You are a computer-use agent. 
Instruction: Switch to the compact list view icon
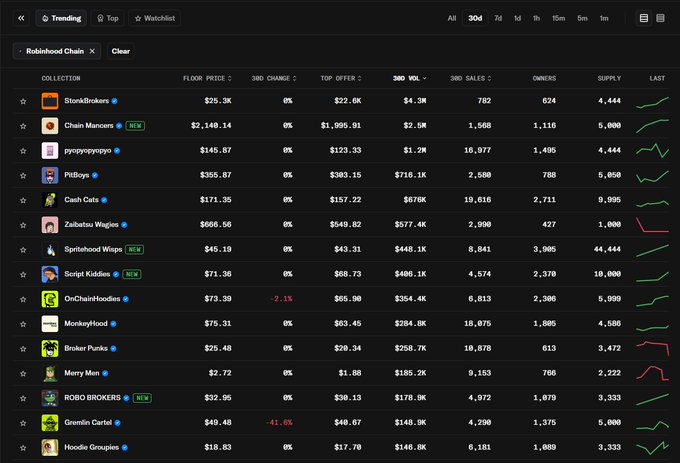click(660, 18)
